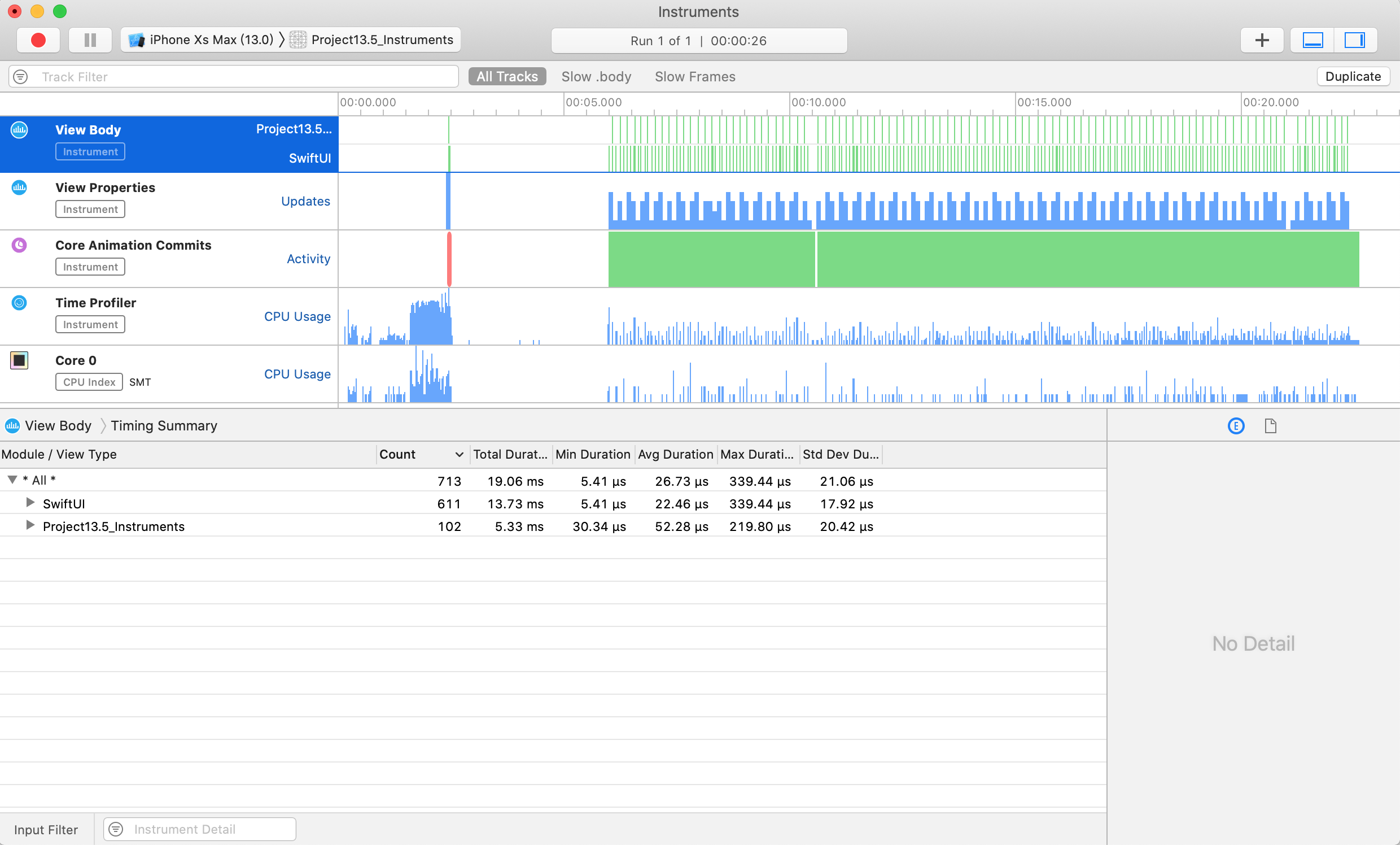1400x845 pixels.
Task: Click the Core 0 CPU icon
Action: (x=19, y=360)
